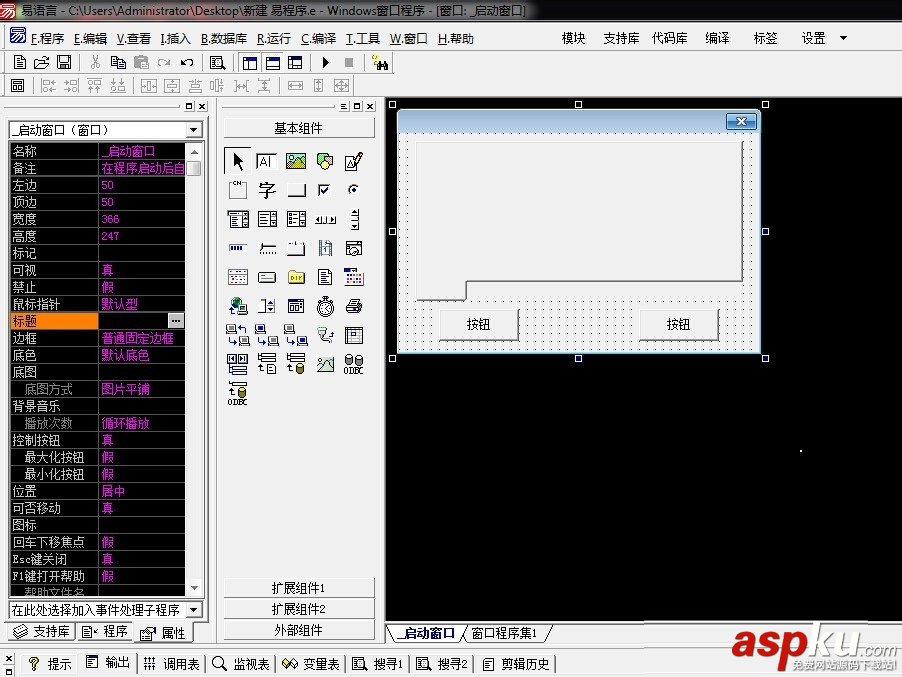
Task: Open the ellipsis button for 标题 property
Action: 176,320
